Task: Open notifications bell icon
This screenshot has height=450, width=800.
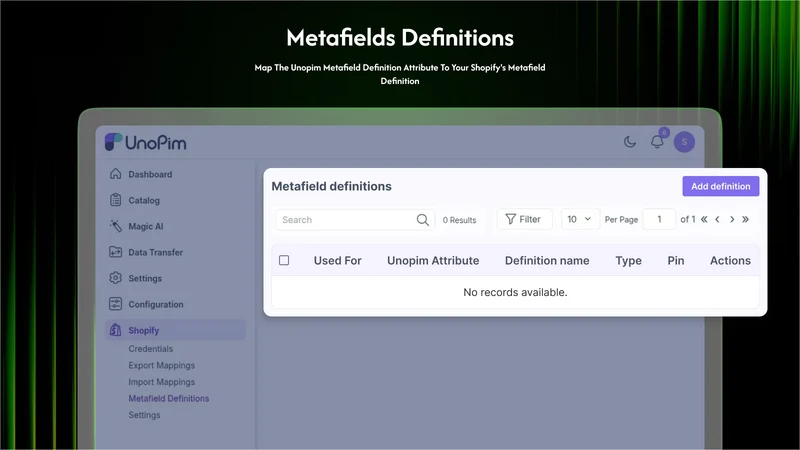Action: tap(657, 141)
